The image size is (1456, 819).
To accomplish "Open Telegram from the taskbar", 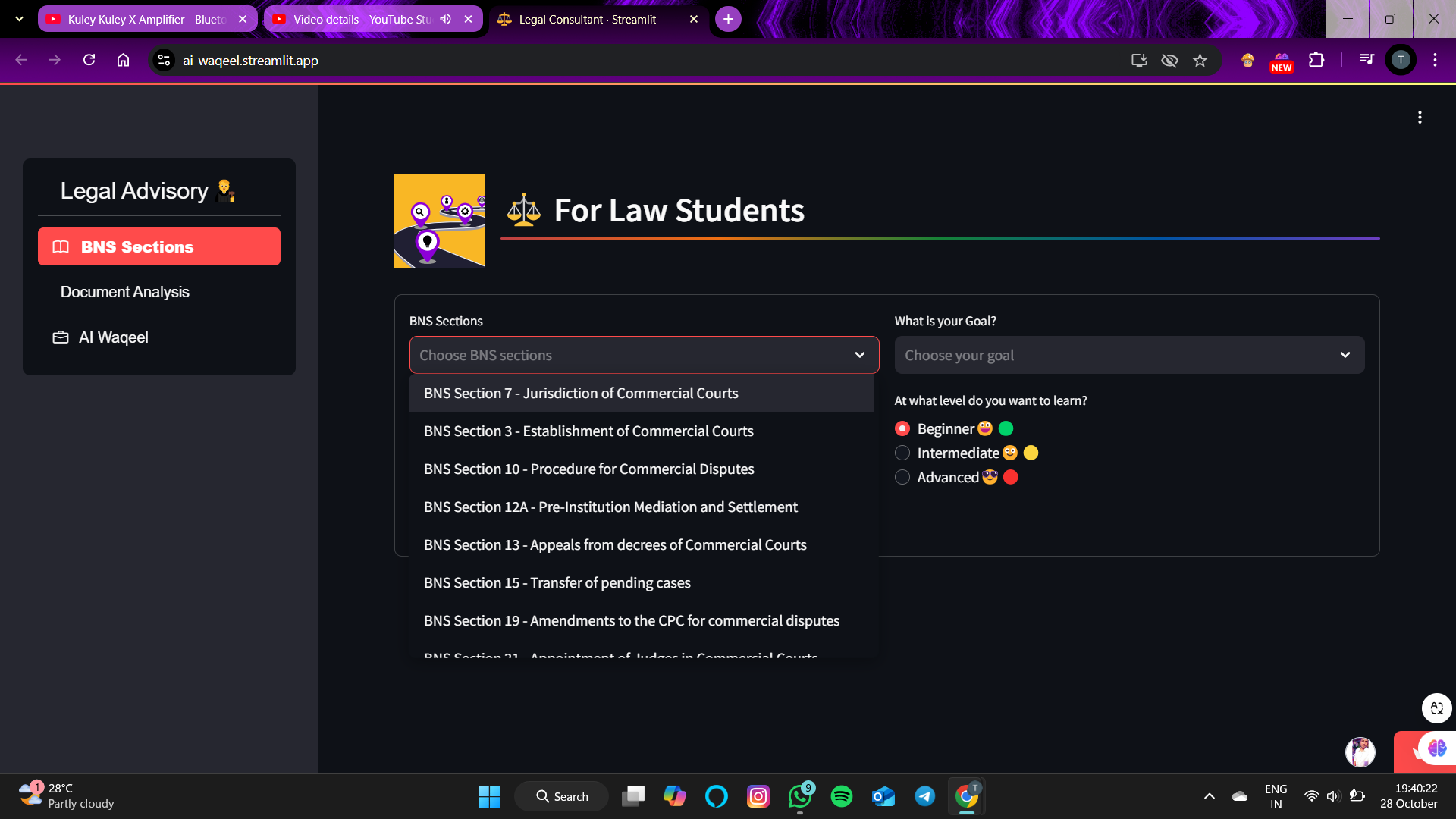I will click(x=924, y=796).
